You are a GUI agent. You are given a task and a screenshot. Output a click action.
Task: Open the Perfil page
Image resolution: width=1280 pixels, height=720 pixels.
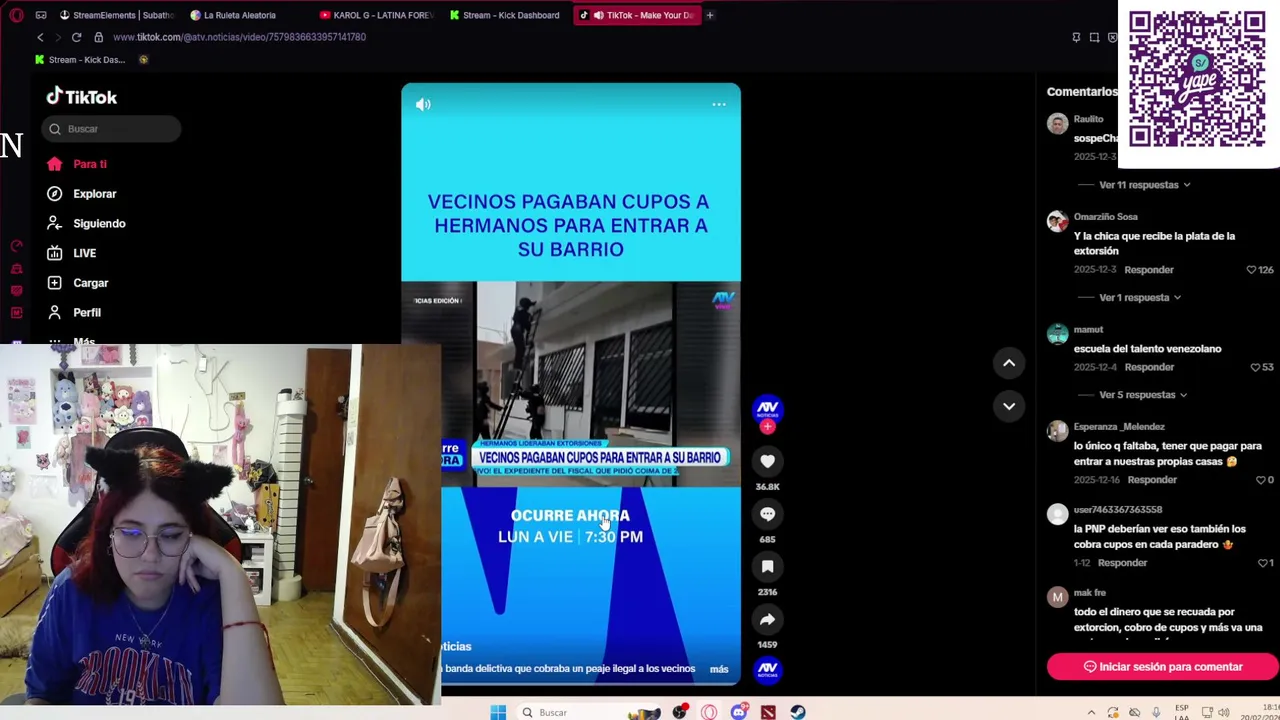tap(74, 312)
